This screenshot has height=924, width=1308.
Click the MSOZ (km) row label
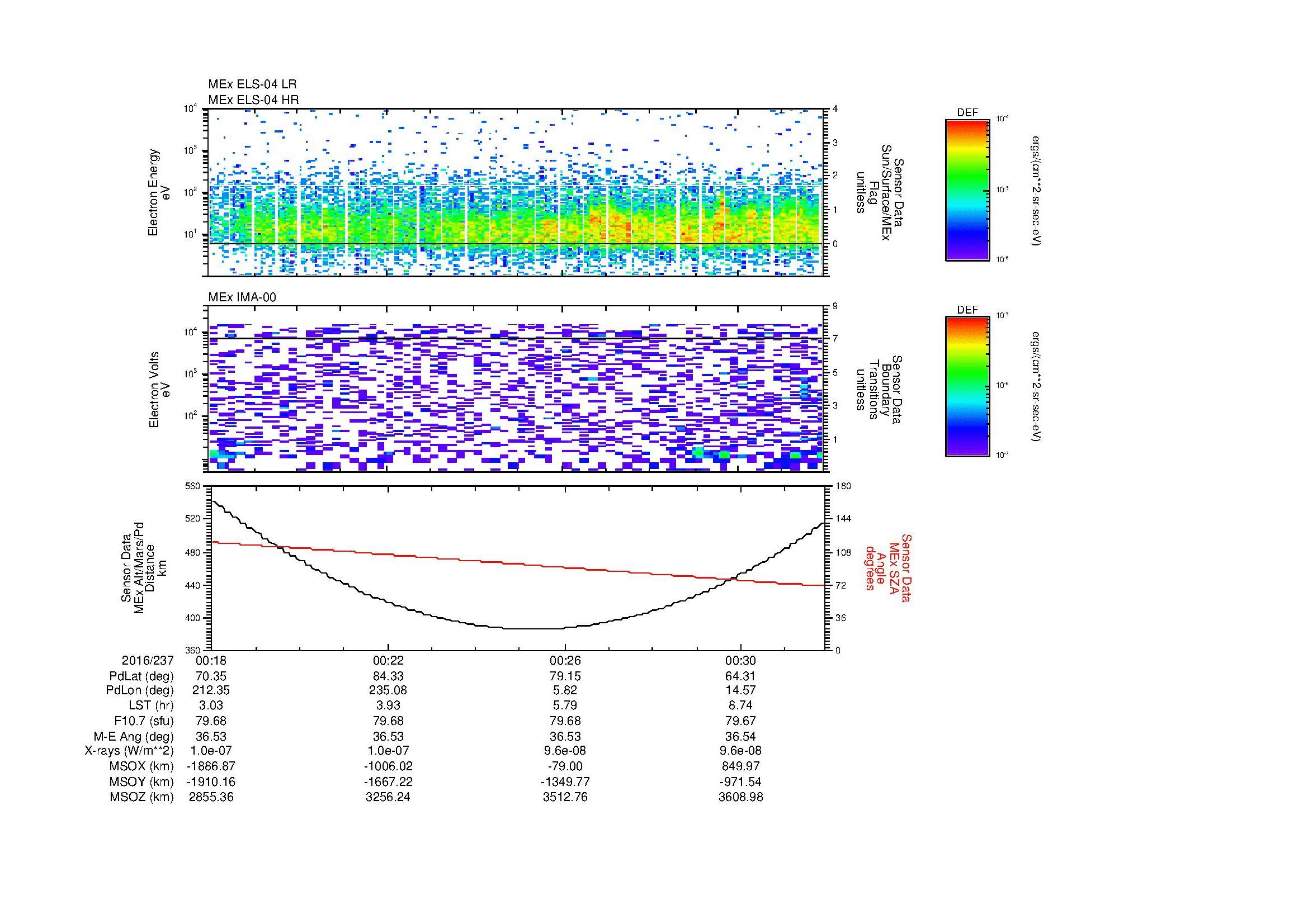[141, 797]
